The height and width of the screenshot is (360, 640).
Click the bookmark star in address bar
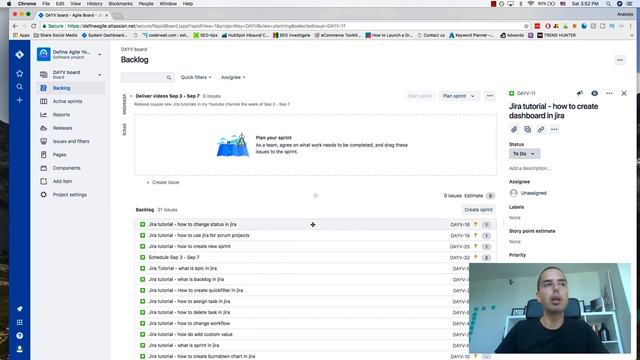[526, 26]
